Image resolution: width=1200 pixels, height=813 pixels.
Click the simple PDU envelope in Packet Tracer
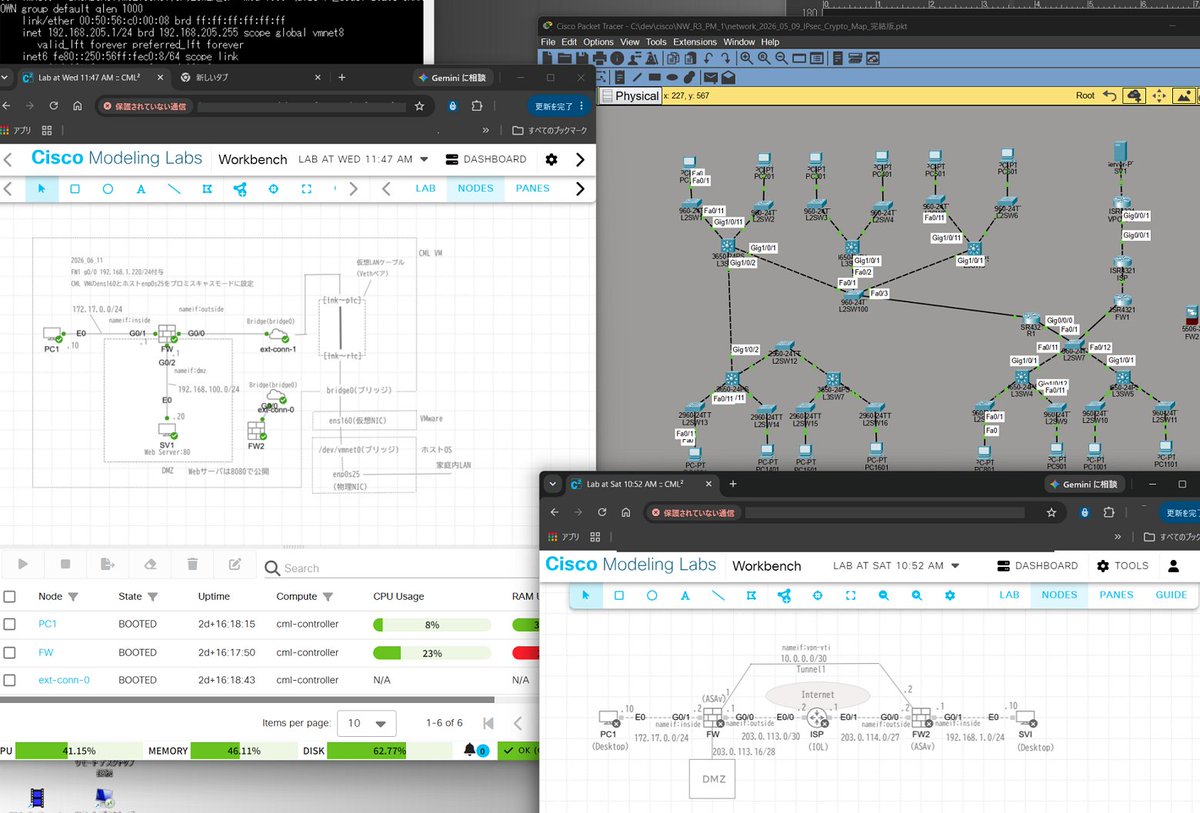click(711, 77)
